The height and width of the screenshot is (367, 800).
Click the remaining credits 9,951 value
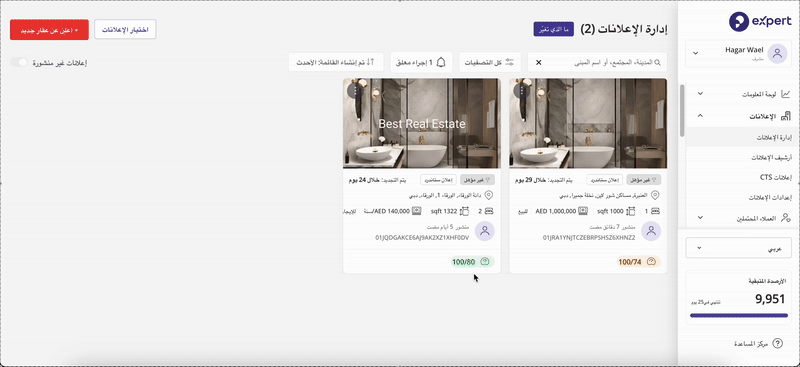click(770, 300)
